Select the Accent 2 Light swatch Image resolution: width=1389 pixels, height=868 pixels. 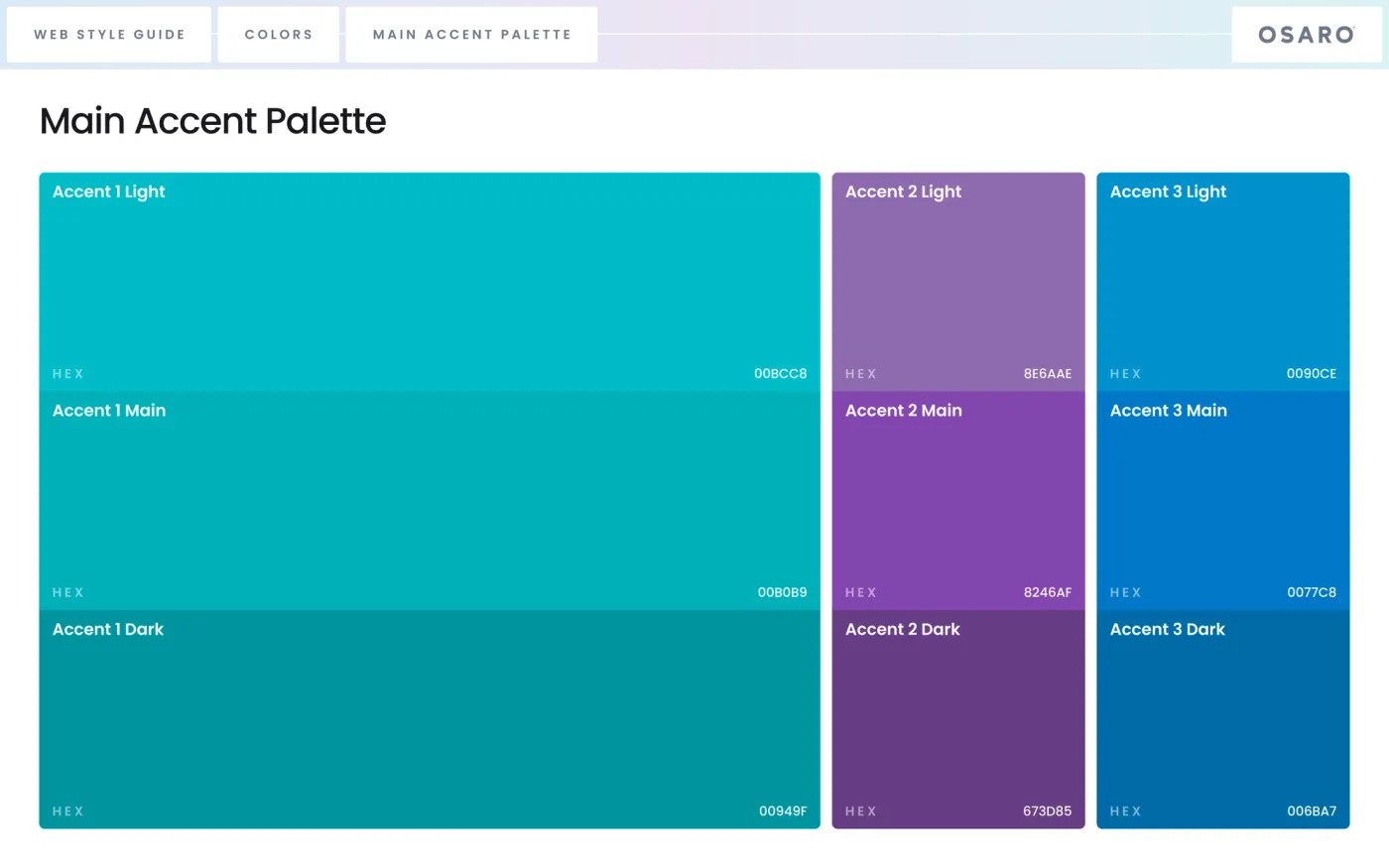coord(958,282)
